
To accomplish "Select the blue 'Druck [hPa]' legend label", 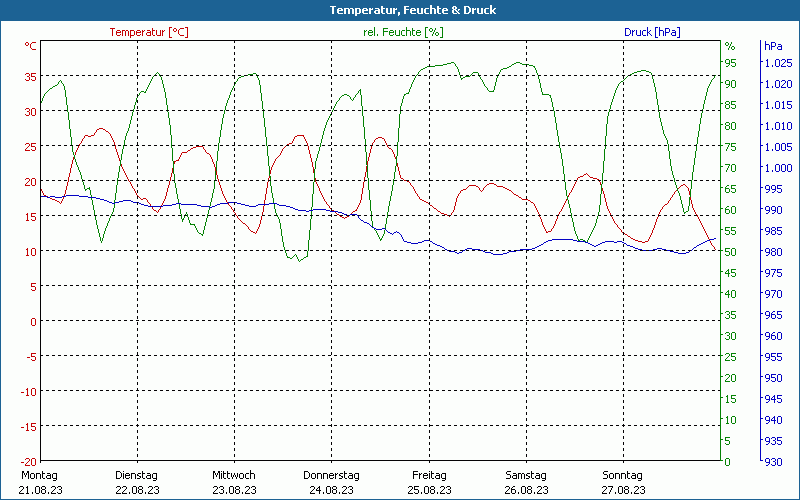I will pos(652,32).
